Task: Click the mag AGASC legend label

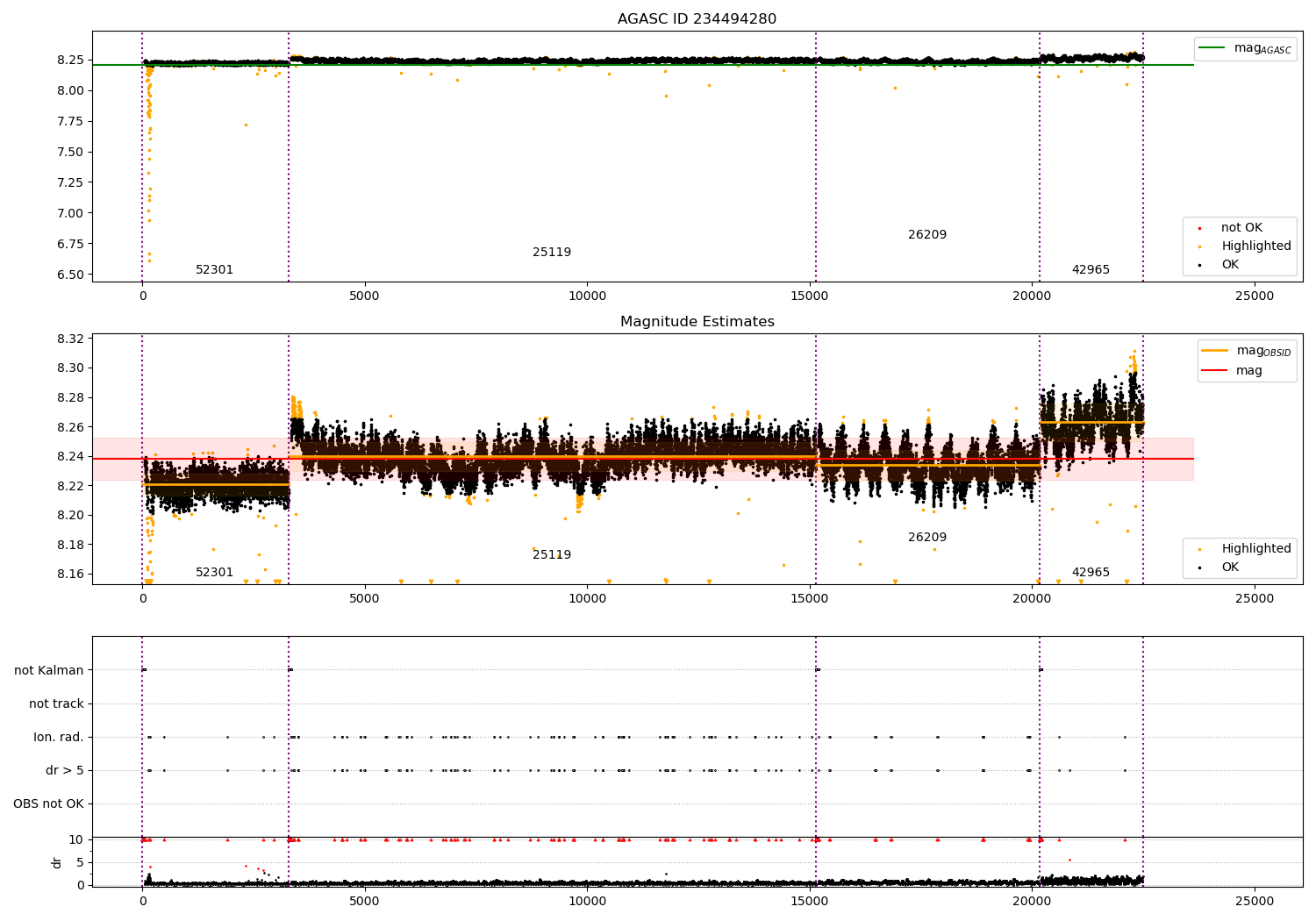Action: (x=1262, y=48)
